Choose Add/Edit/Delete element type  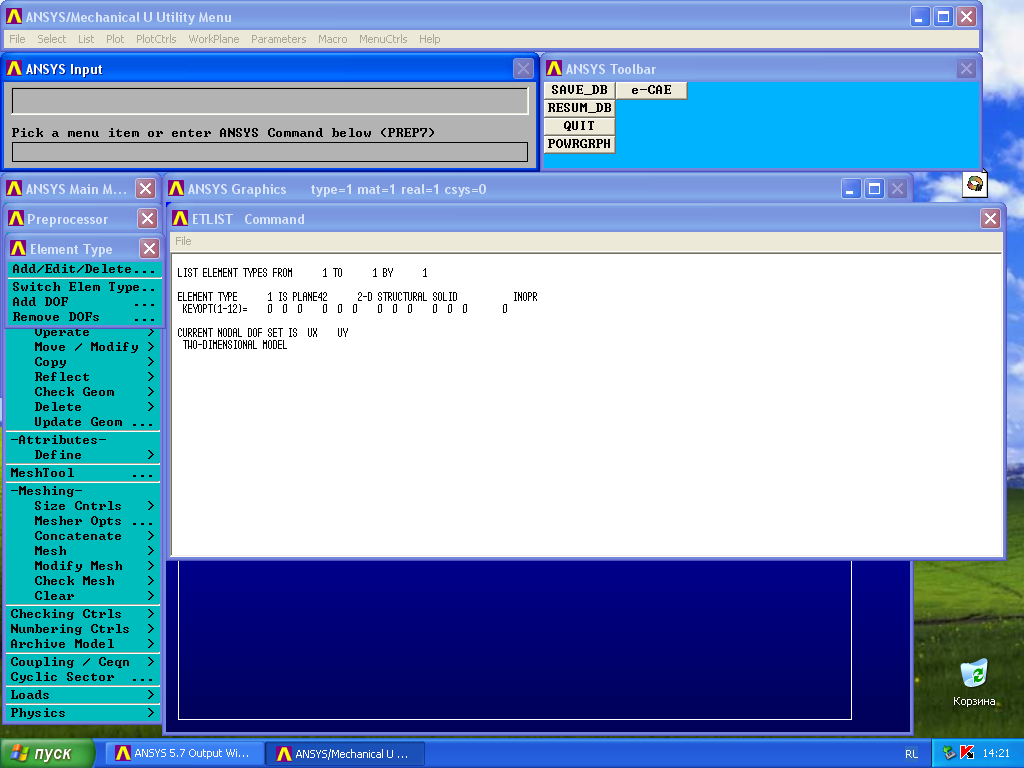pyautogui.click(x=84, y=269)
